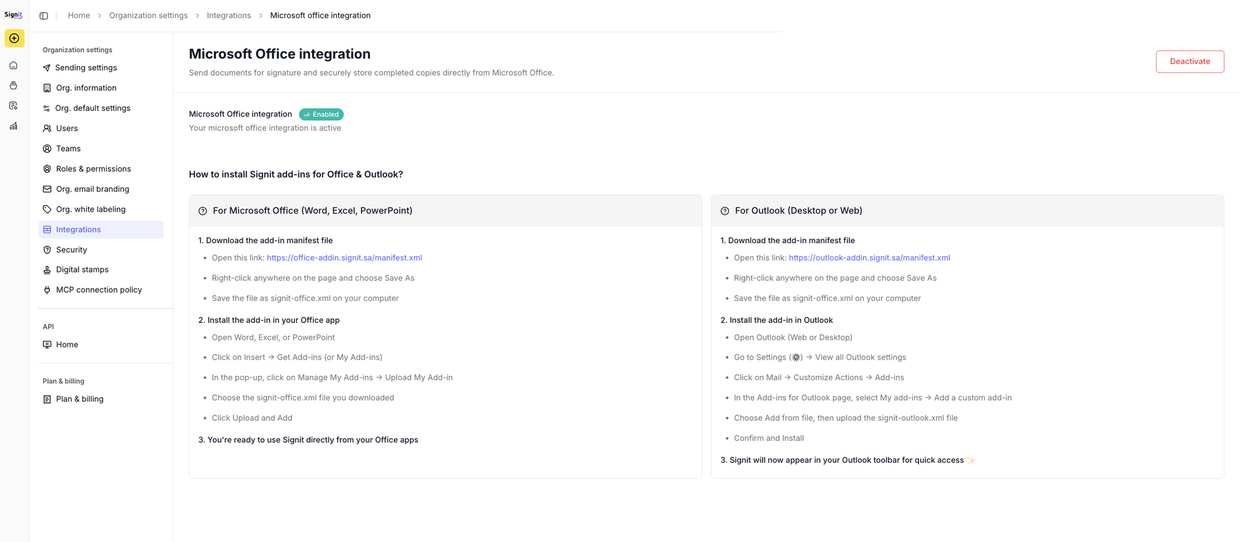
Task: Click the Roles & permissions shield icon
Action: 47,169
